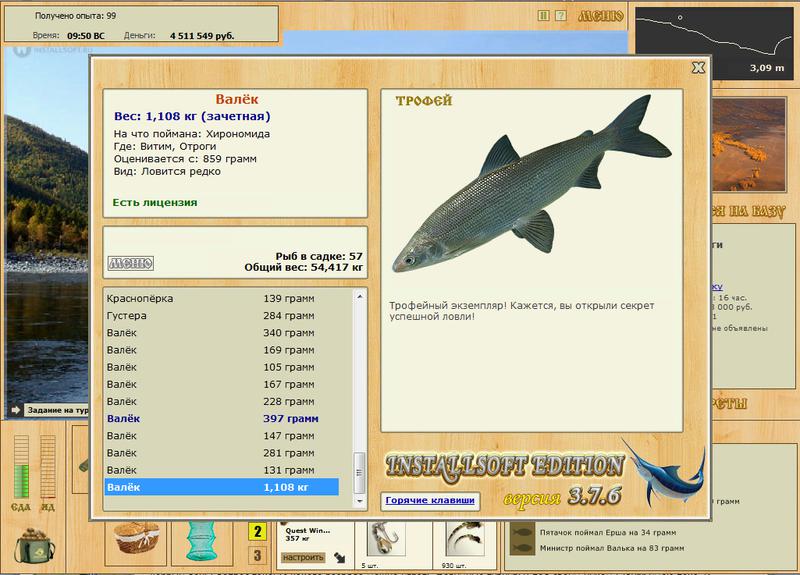Select the Валёк 340 грамм row
800x575 pixels.
pyautogui.click(x=221, y=333)
